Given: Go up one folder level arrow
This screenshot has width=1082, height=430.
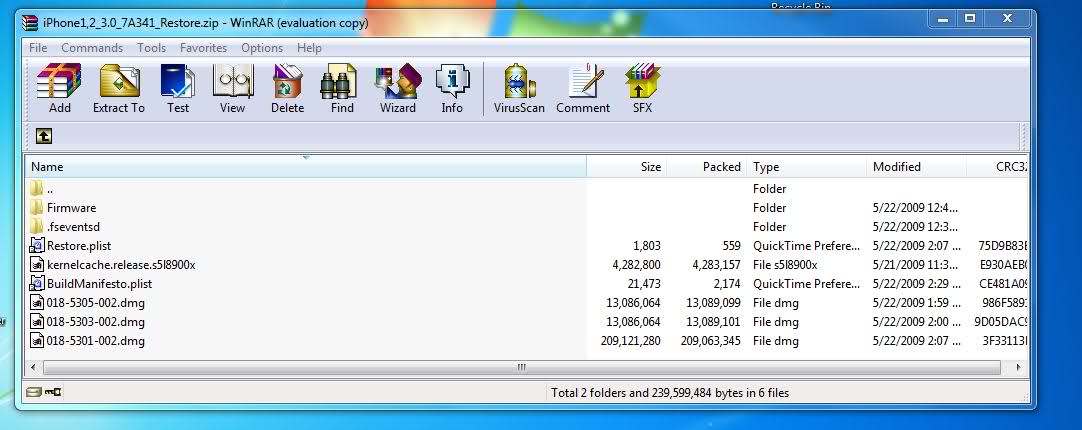Looking at the screenshot, I should 43,136.
